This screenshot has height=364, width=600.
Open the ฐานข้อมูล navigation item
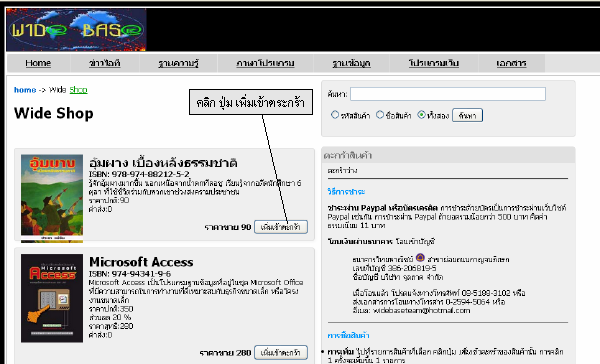pyautogui.click(x=351, y=63)
